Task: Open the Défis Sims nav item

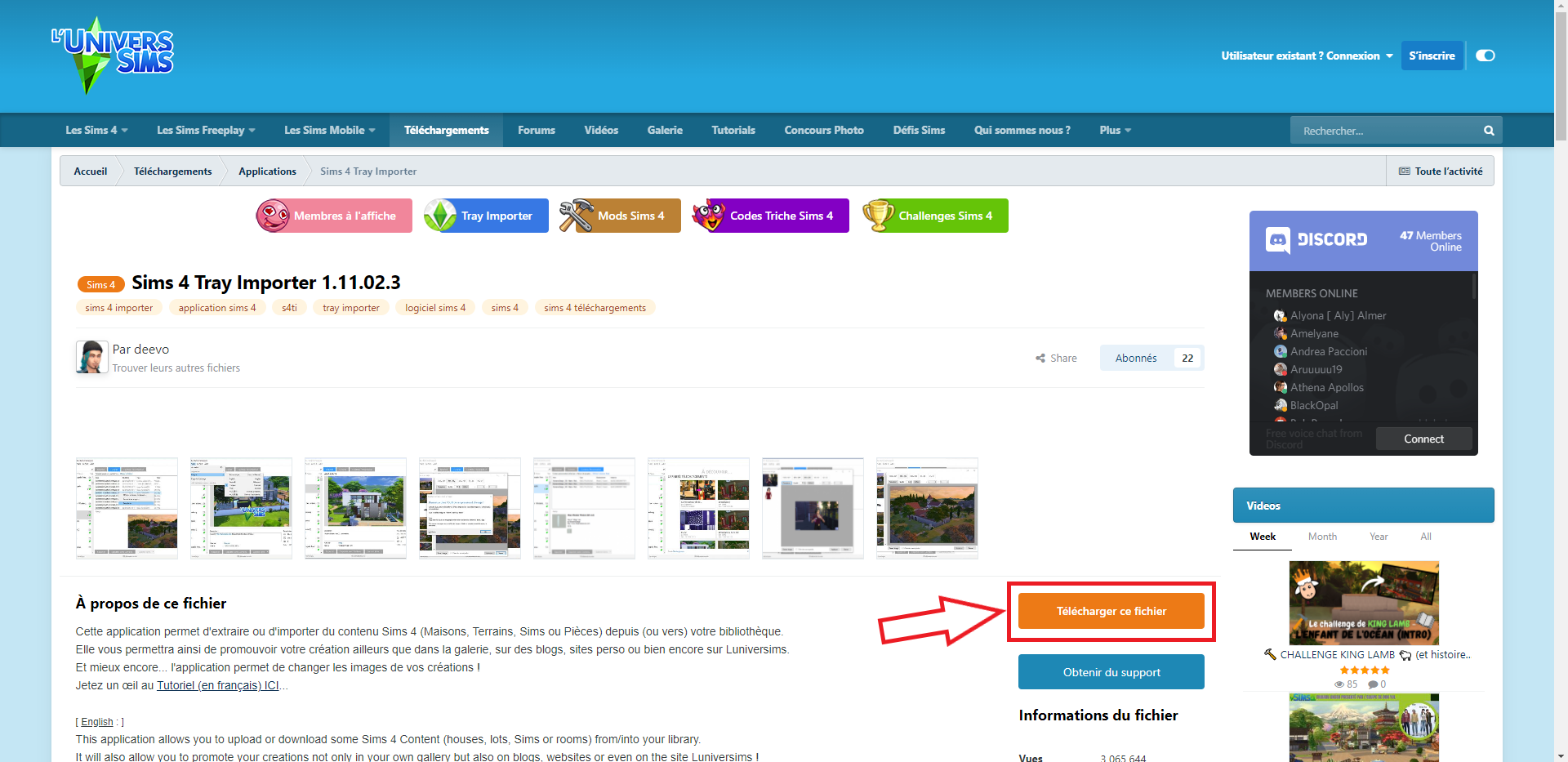Action: pos(919,131)
